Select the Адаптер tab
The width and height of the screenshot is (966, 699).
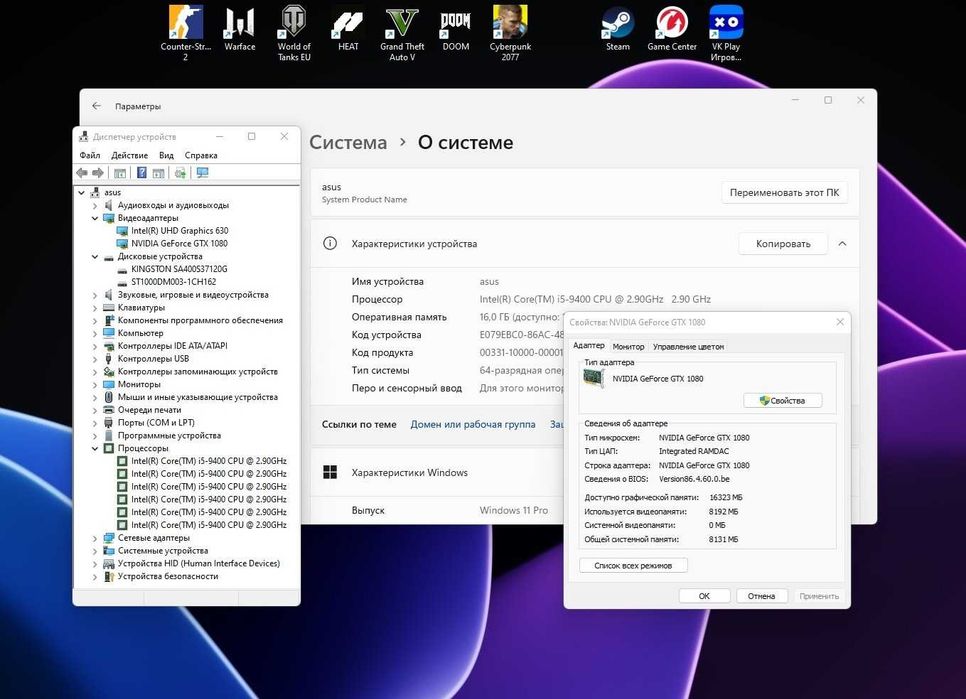coord(589,345)
